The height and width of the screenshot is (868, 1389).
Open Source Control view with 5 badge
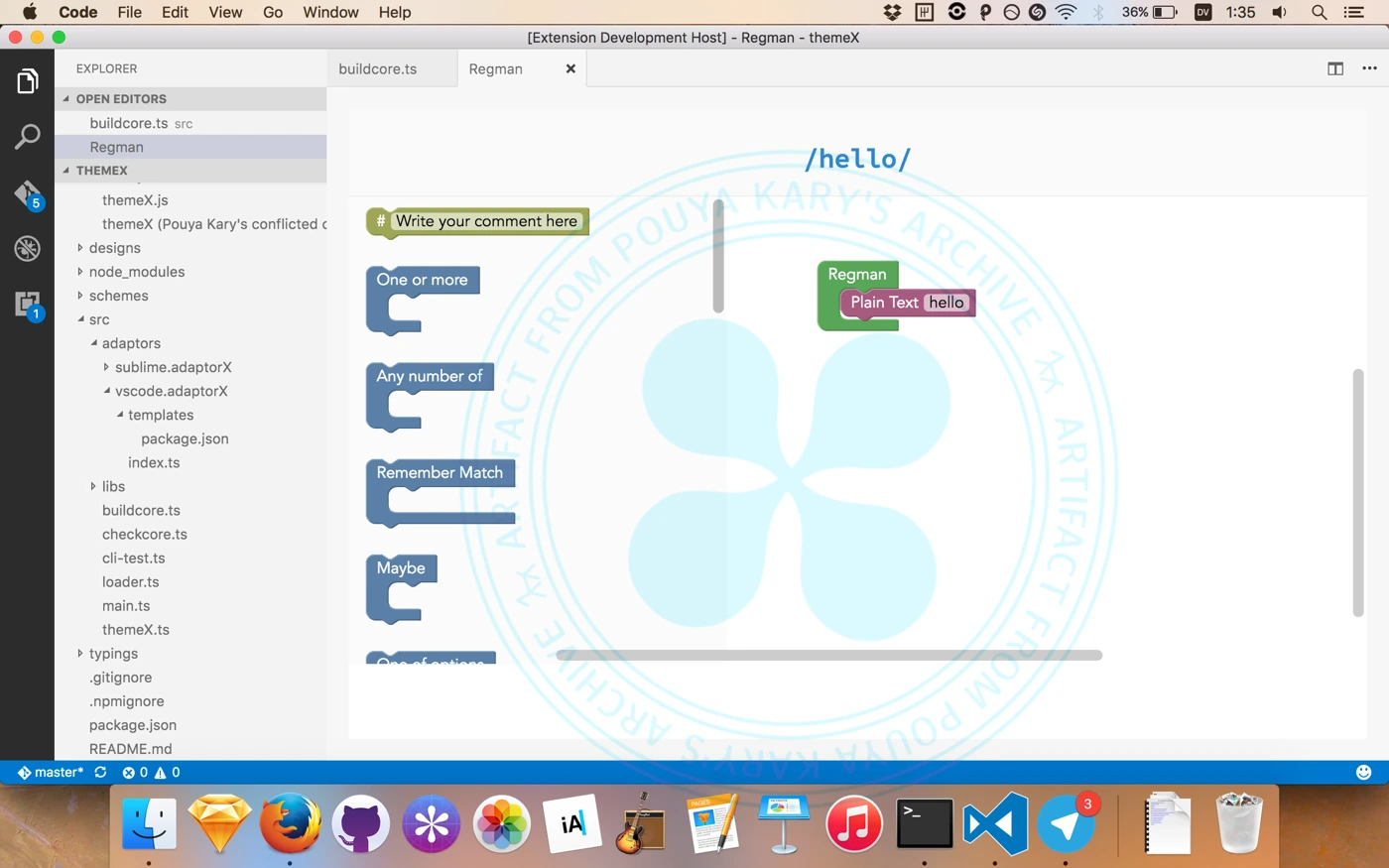pos(27,193)
